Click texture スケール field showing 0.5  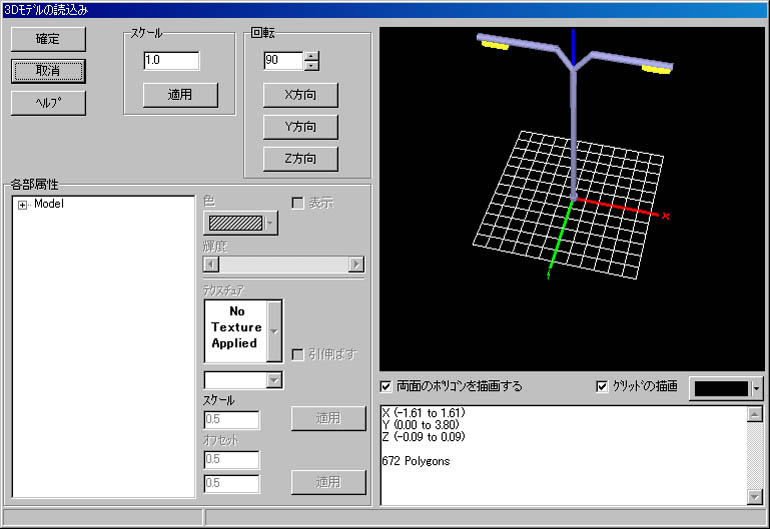pos(231,419)
